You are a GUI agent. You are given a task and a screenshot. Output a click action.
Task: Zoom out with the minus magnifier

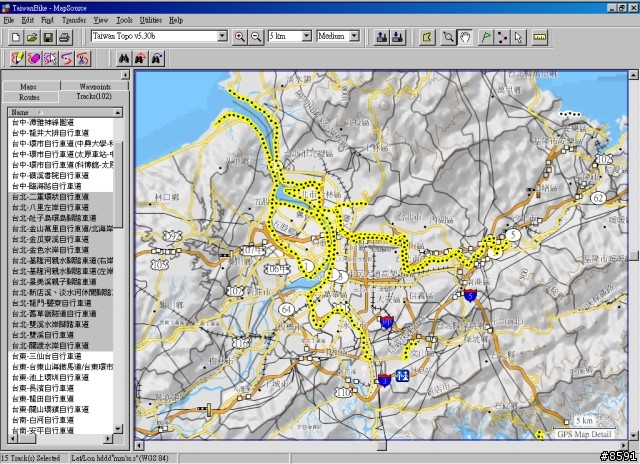[x=256, y=37]
